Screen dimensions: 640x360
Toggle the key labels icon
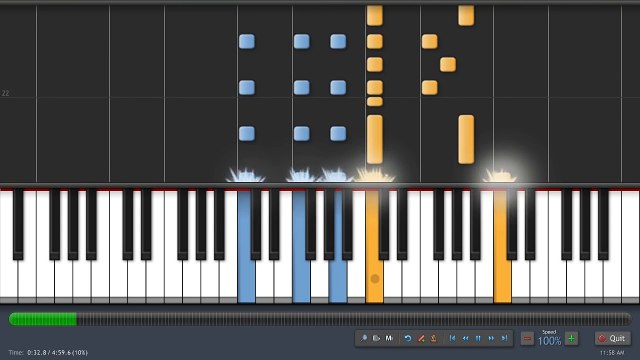(376, 338)
